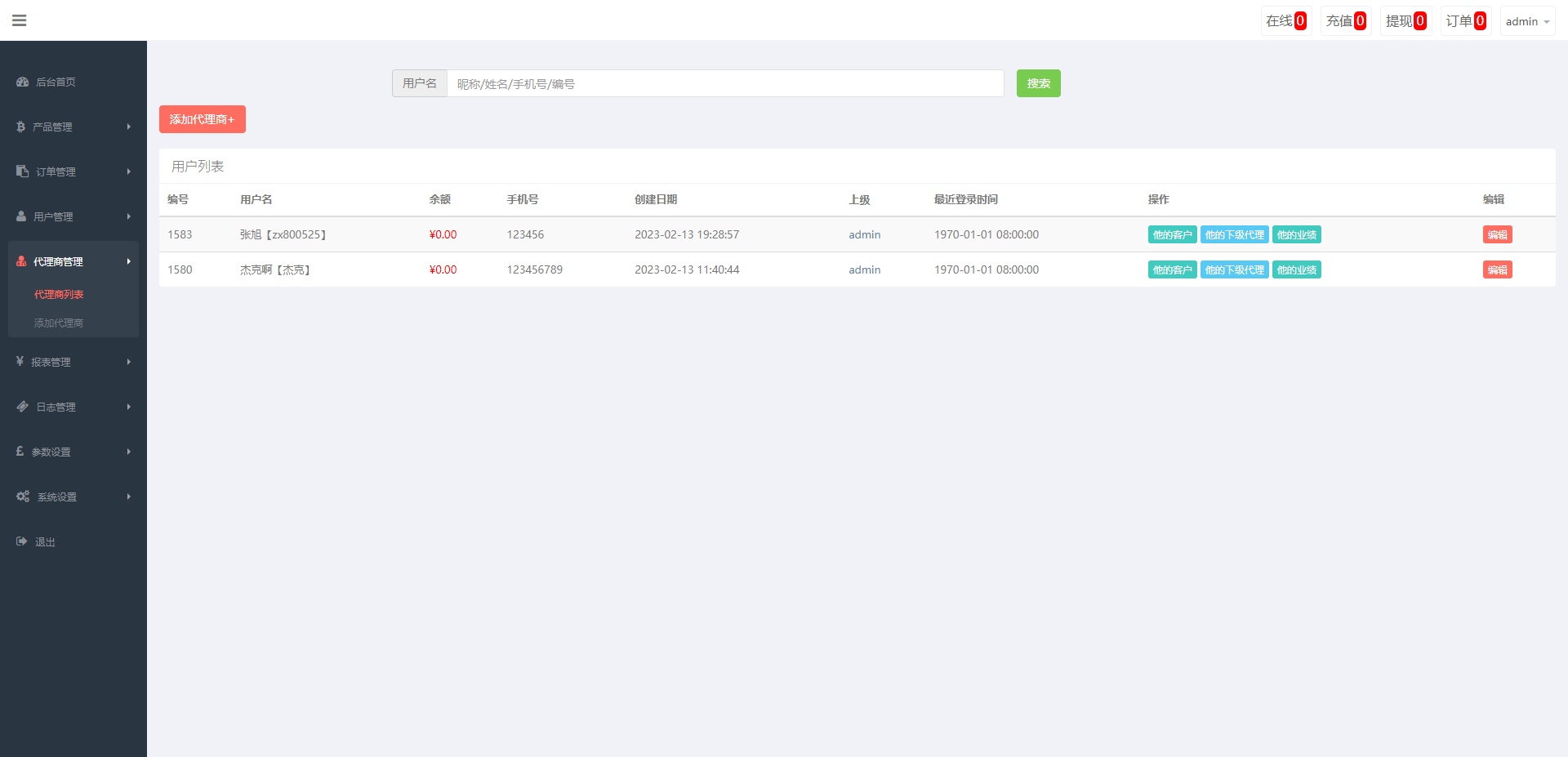Click the dashboard icon for 后台首页
Viewport: 1568px width, 757px height.
23,82
